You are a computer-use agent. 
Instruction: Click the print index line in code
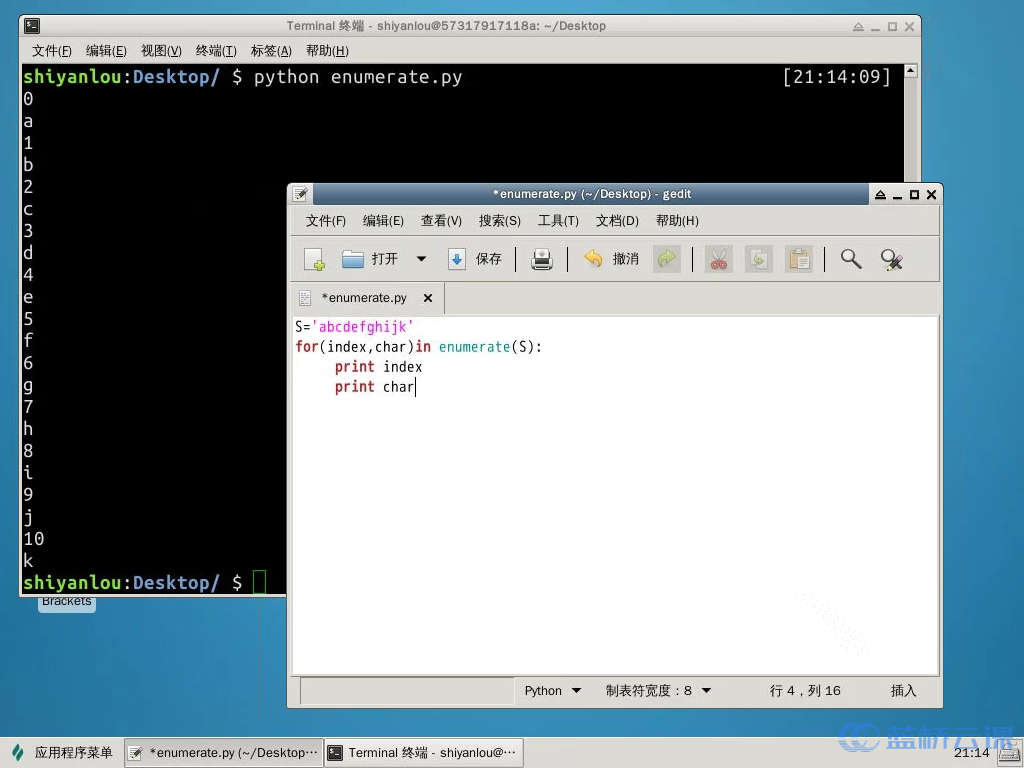[378, 367]
